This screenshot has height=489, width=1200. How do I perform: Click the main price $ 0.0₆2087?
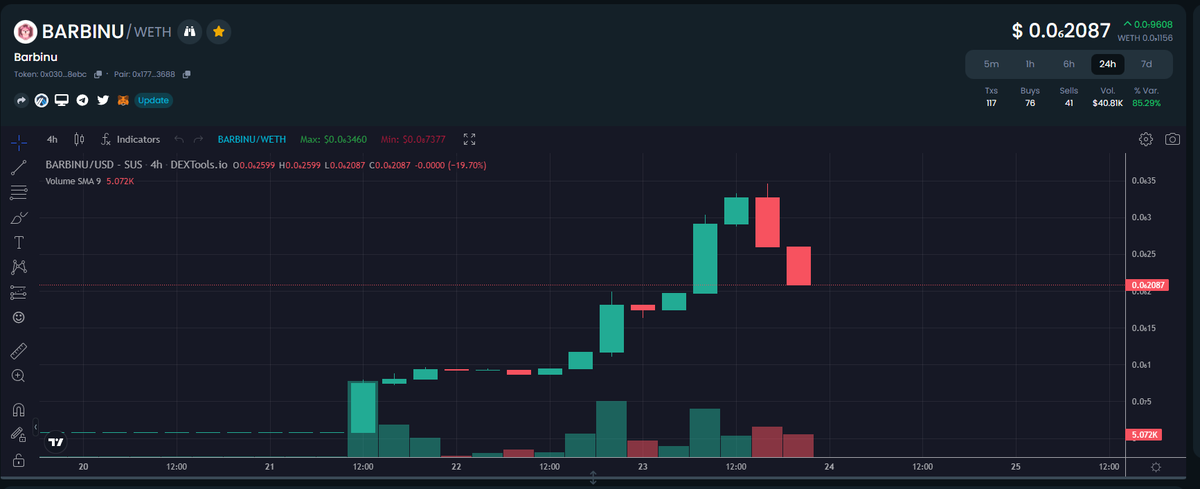click(x=1062, y=31)
